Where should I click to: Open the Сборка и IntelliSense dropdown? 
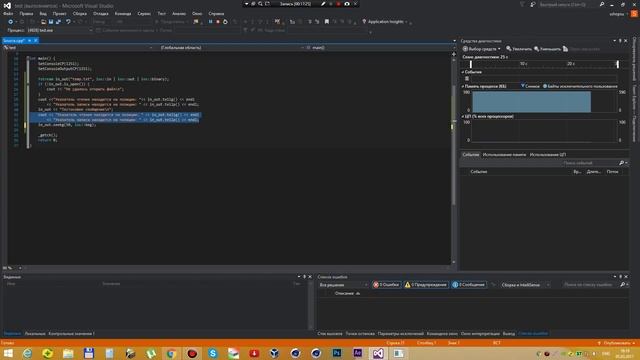(526, 285)
